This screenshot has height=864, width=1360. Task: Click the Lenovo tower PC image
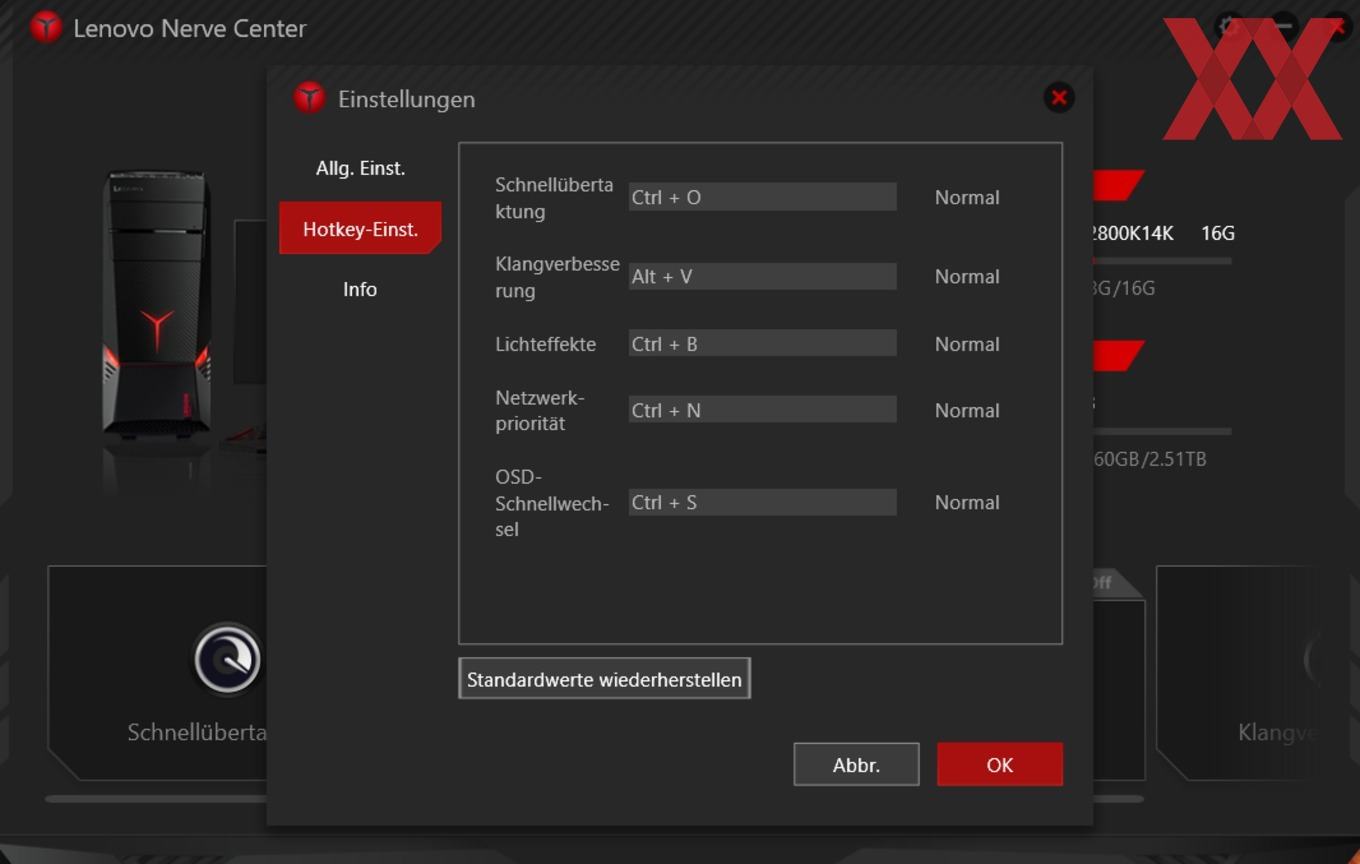[x=157, y=303]
